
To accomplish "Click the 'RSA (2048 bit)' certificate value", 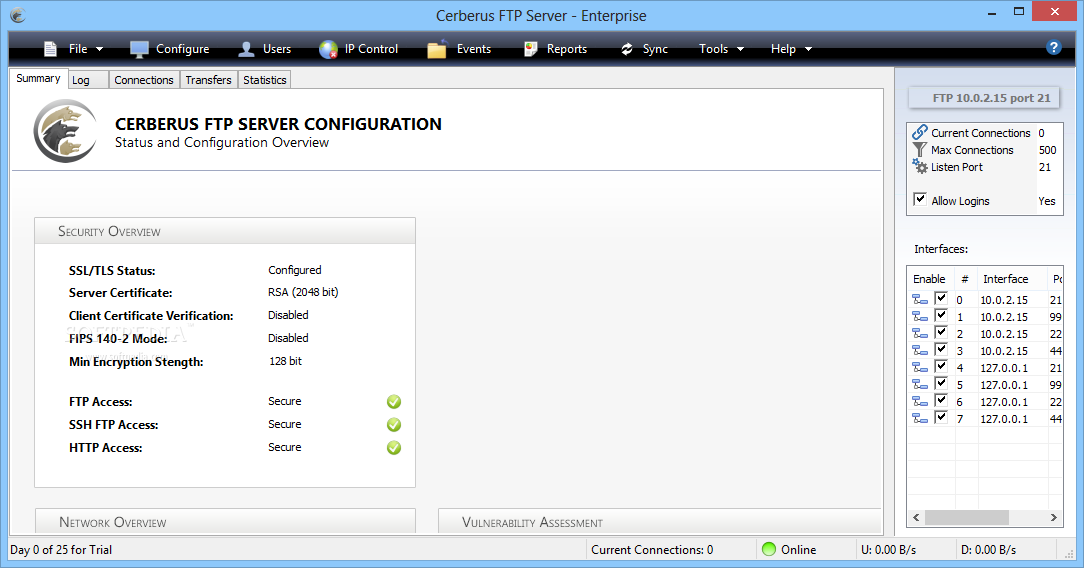I will (x=303, y=292).
